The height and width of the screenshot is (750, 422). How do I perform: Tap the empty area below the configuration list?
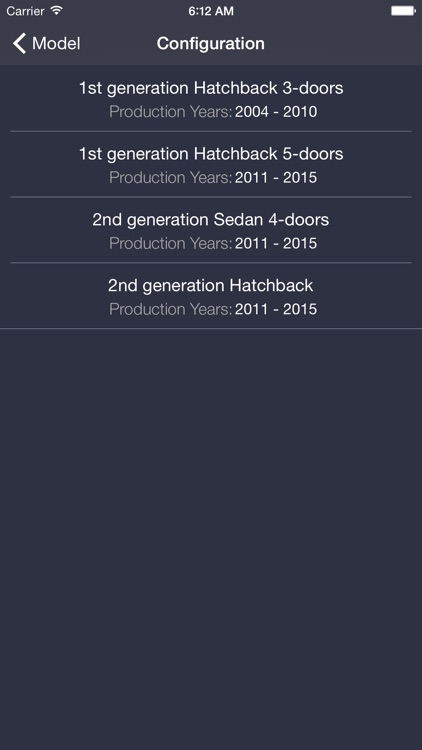pyautogui.click(x=211, y=539)
